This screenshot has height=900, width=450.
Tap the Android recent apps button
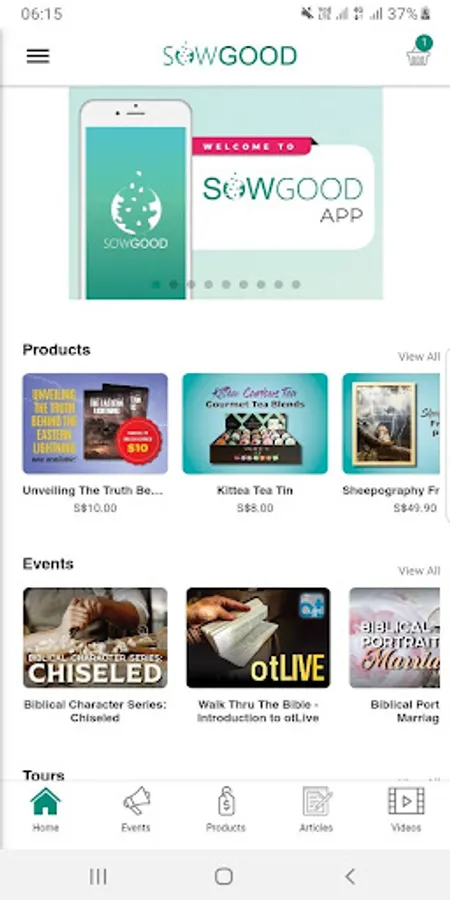point(98,876)
